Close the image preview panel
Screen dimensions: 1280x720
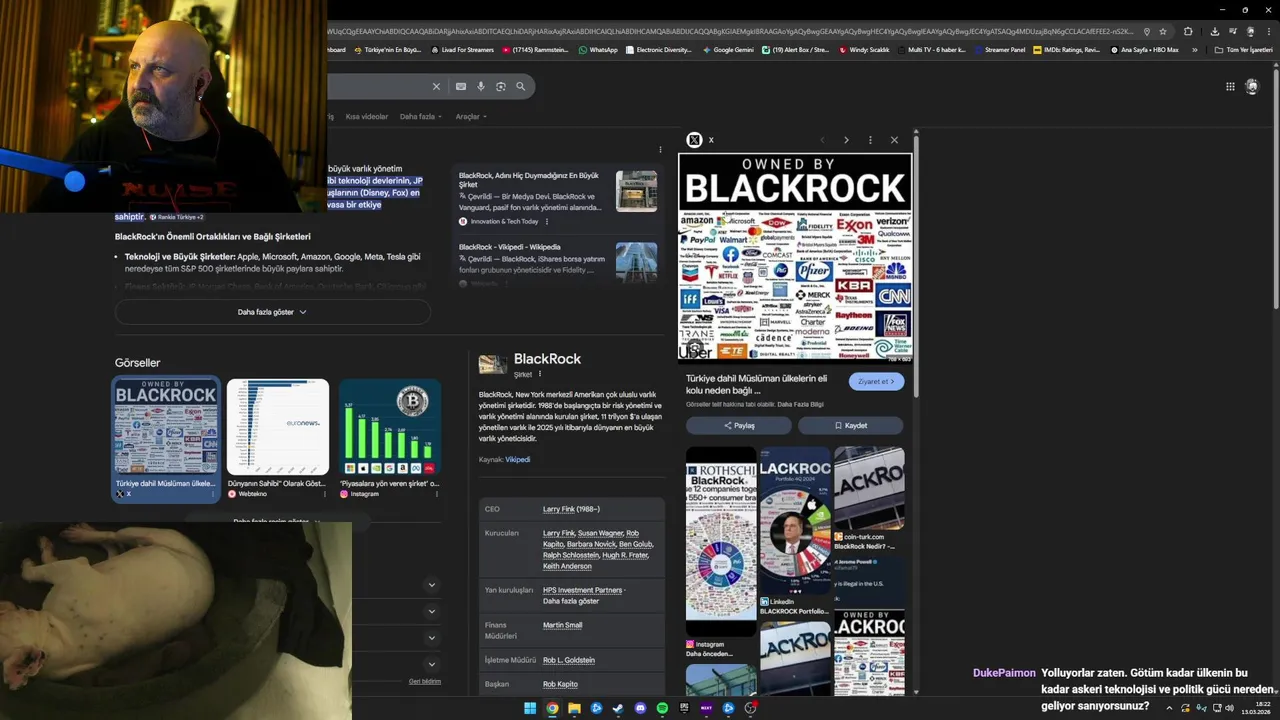pos(894,140)
